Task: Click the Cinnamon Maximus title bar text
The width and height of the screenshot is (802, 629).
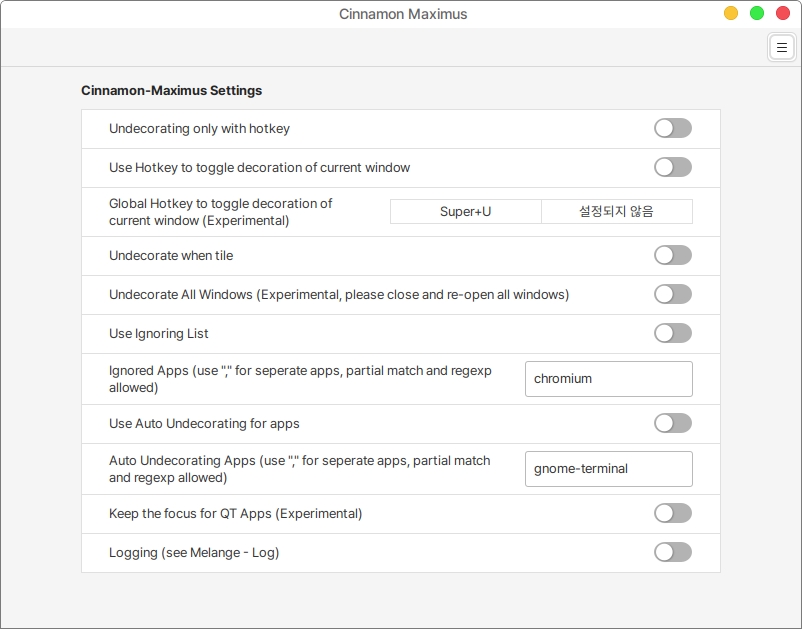Action: point(403,14)
